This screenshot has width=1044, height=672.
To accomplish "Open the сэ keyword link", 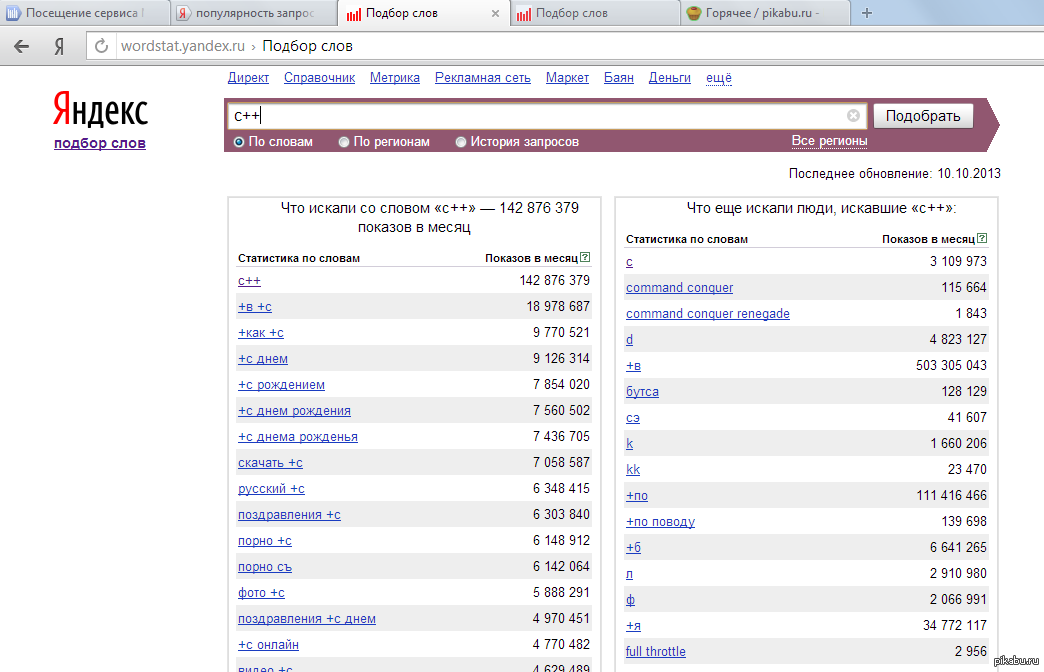I will click(x=633, y=417).
